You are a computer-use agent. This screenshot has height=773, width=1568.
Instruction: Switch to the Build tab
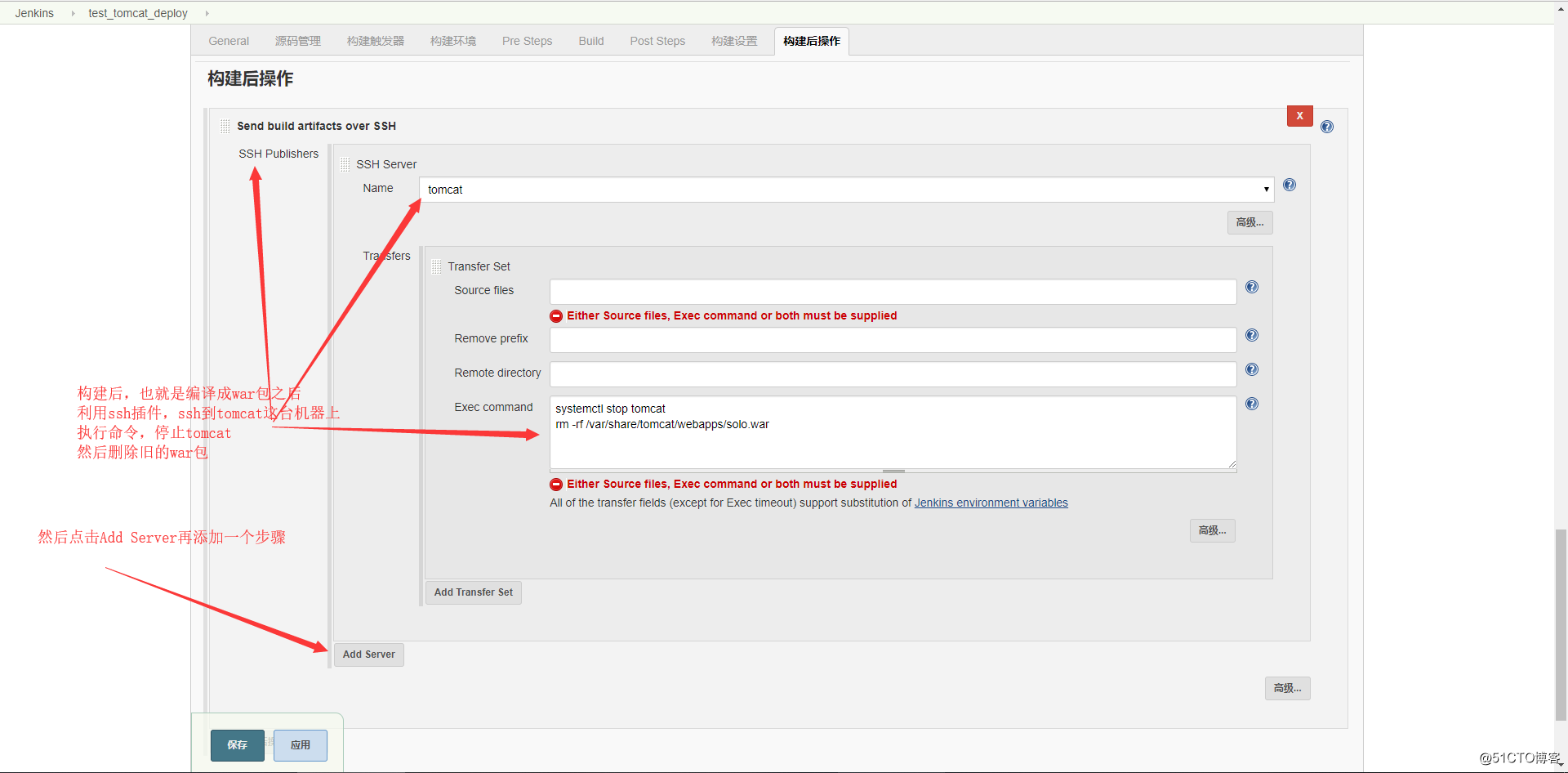tap(591, 41)
